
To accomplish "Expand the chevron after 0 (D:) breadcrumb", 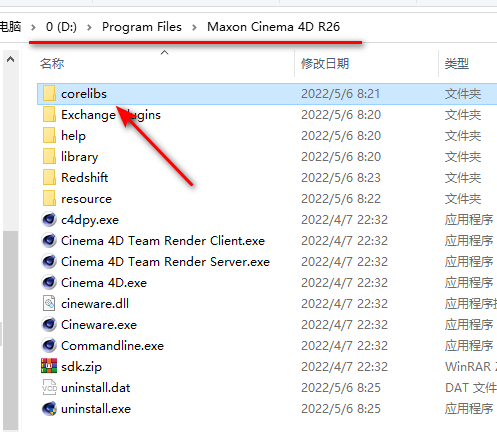I will point(89,27).
